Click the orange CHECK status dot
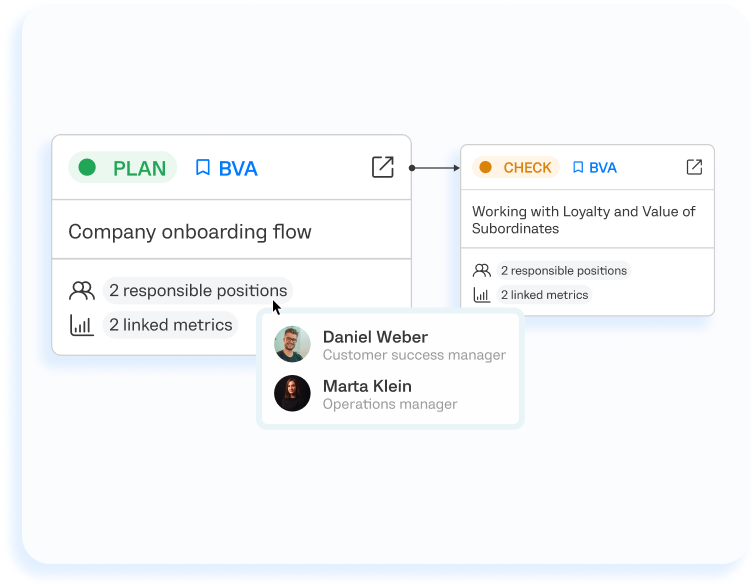 tap(486, 167)
